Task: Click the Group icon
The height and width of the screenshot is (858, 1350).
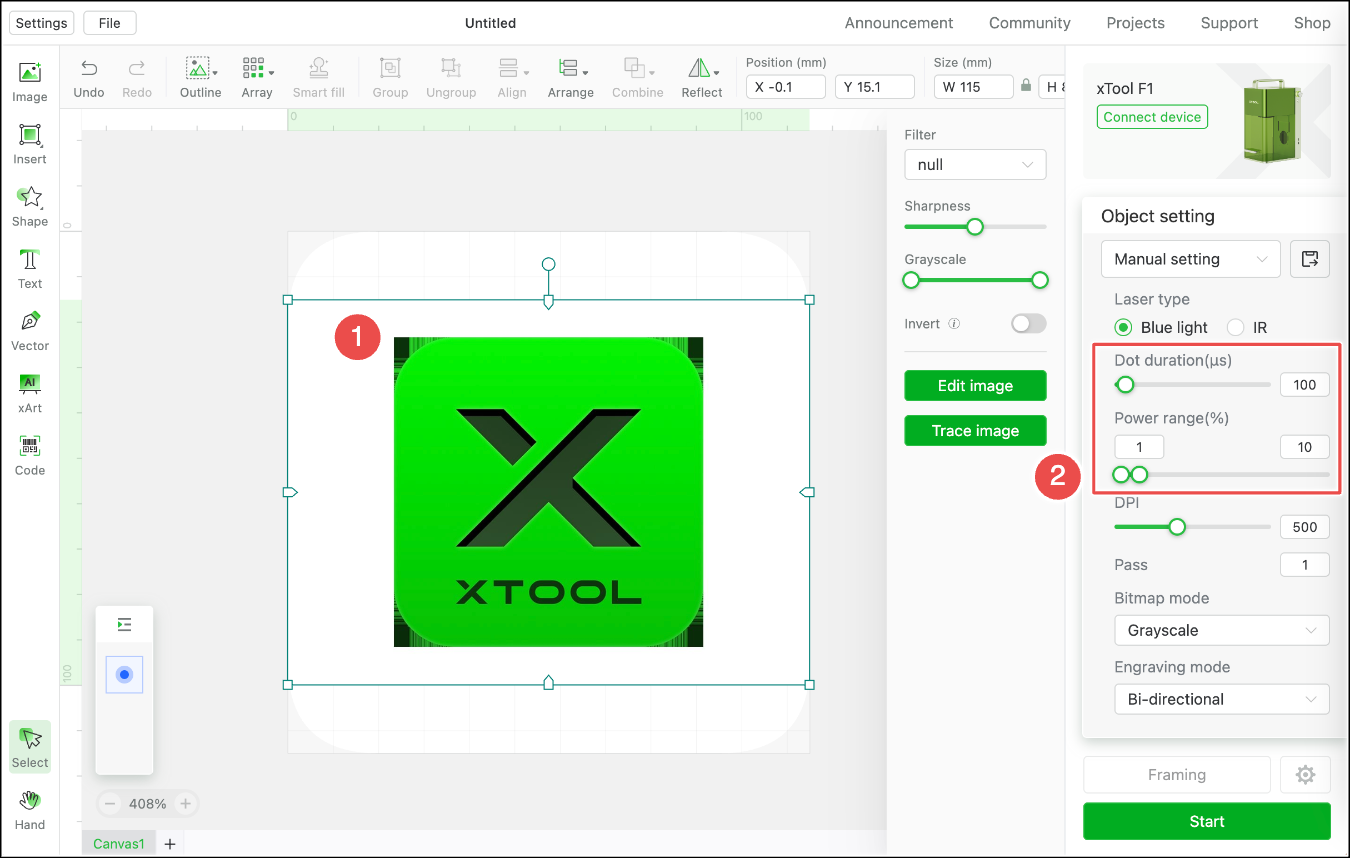Action: tap(390, 68)
